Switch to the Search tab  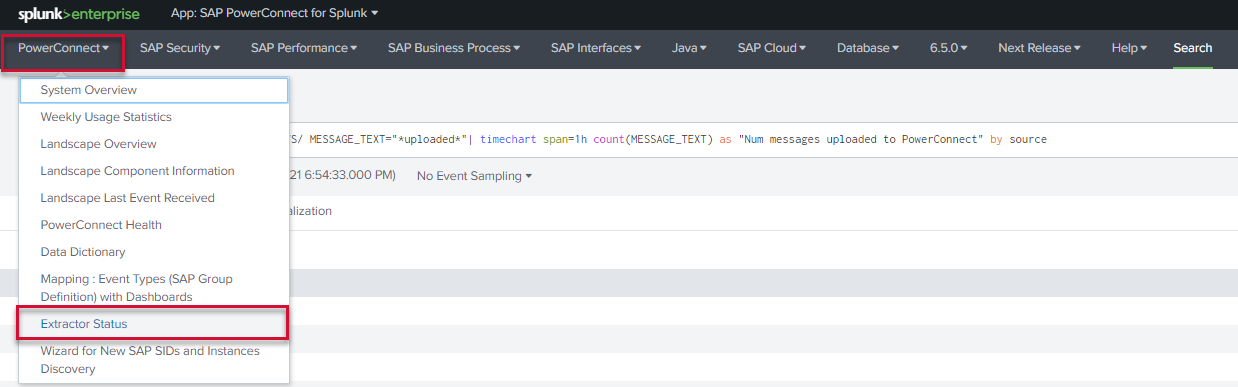point(1193,48)
